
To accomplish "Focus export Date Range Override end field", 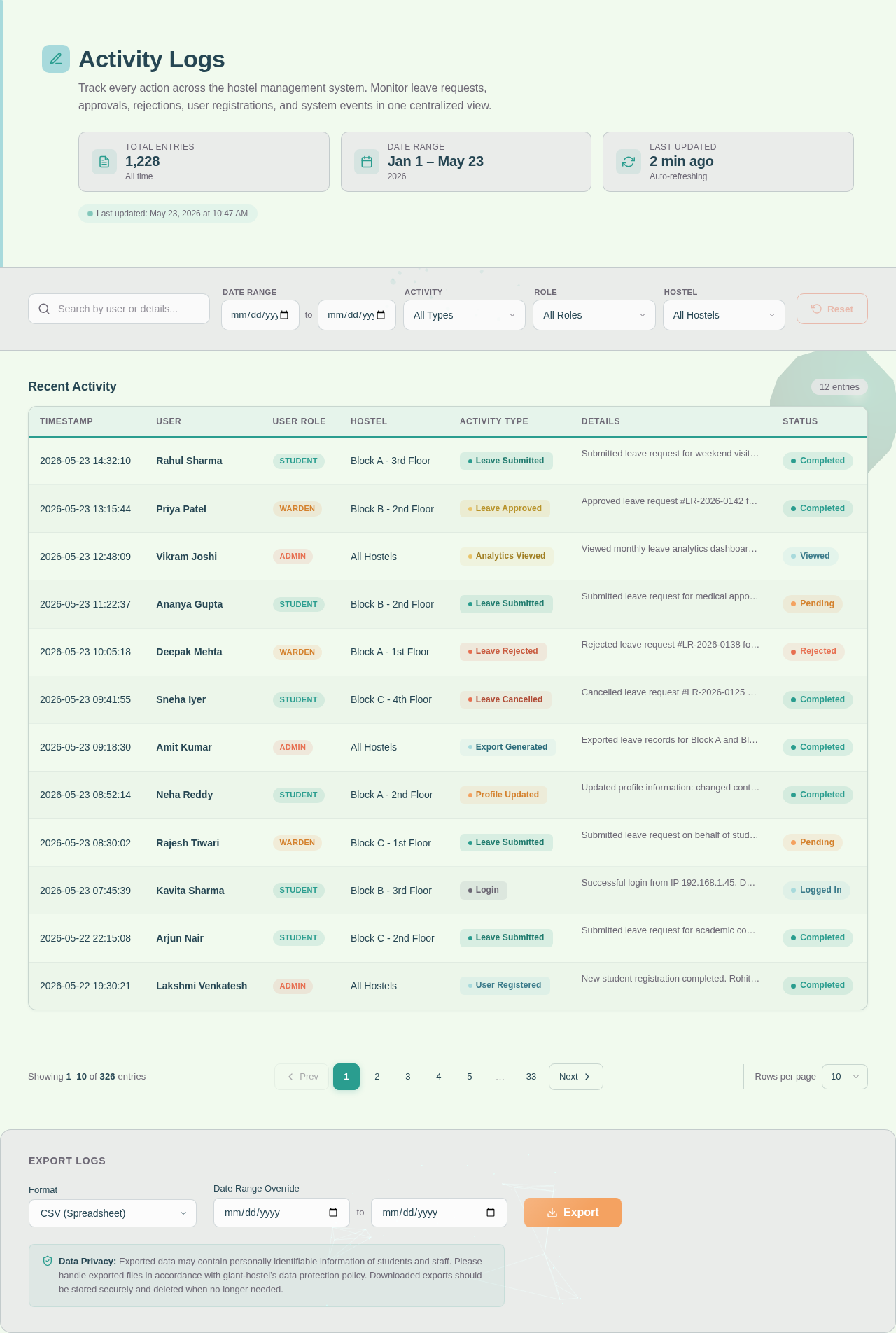I will click(x=439, y=1213).
